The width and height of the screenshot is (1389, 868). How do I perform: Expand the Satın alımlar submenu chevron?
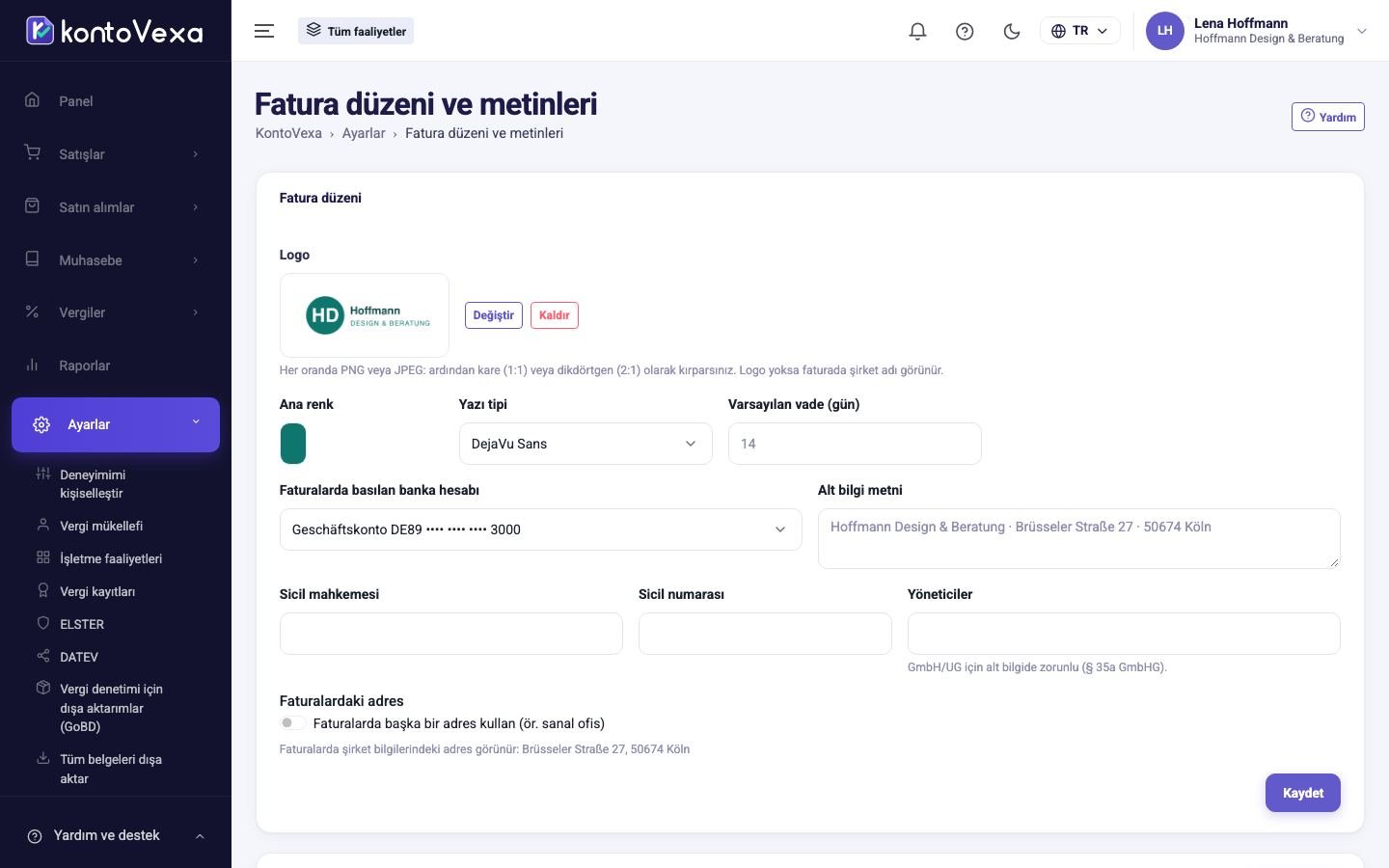pos(196,207)
